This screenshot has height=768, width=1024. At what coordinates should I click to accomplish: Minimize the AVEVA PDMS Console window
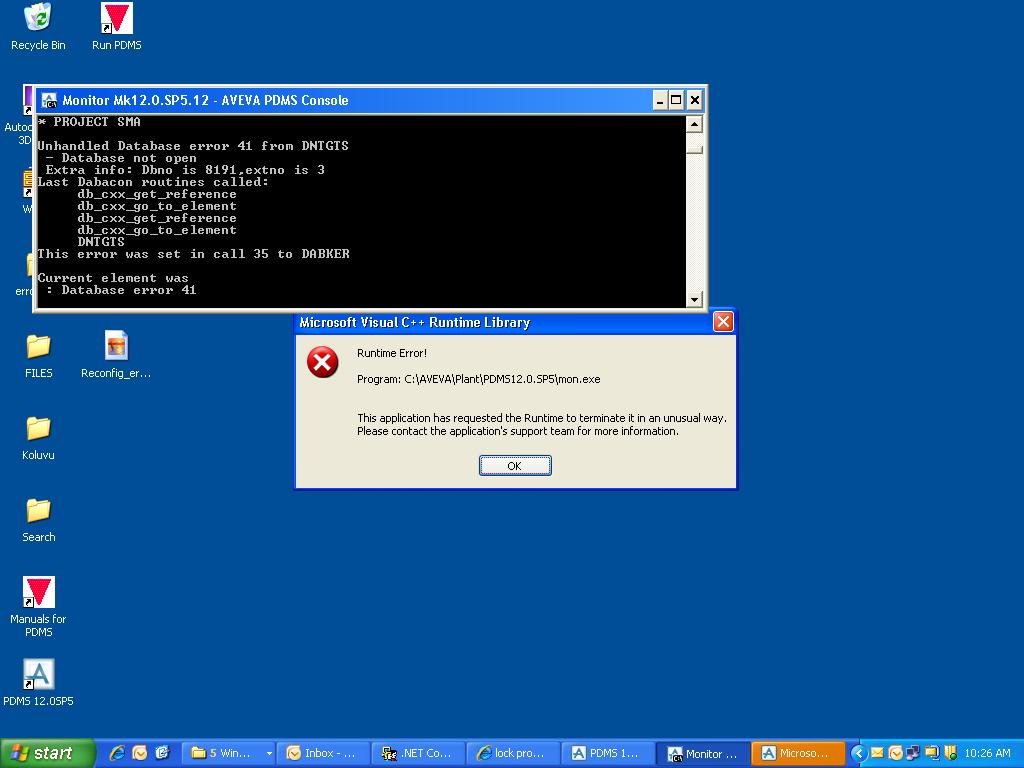[660, 101]
